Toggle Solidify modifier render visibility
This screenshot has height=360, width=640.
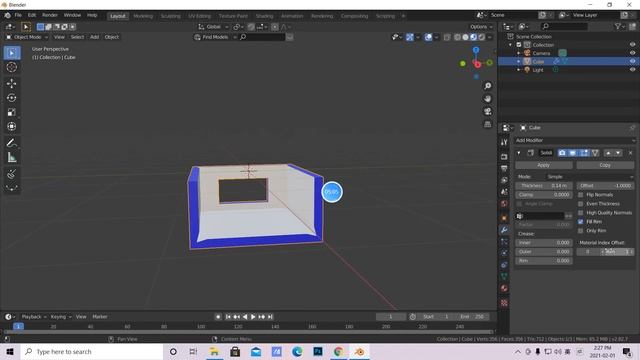pos(562,153)
